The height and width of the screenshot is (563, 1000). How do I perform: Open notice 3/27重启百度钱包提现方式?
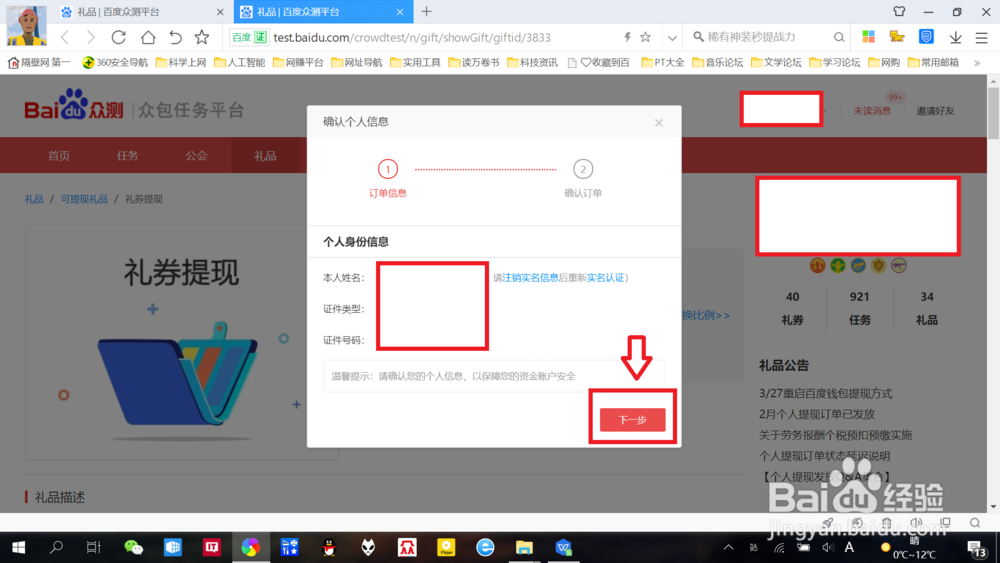[x=825, y=393]
